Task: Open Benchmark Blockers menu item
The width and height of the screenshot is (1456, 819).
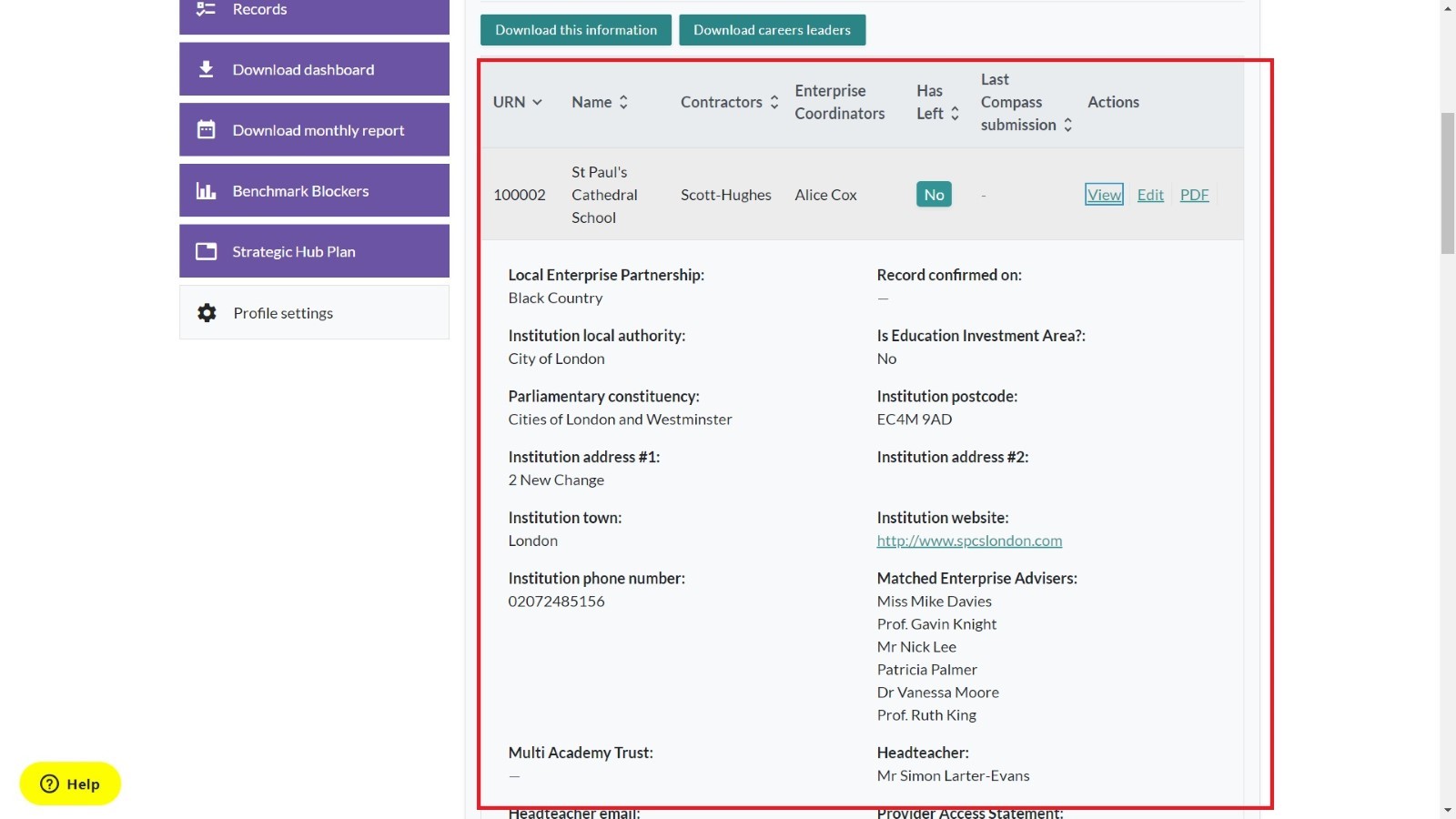Action: [314, 191]
